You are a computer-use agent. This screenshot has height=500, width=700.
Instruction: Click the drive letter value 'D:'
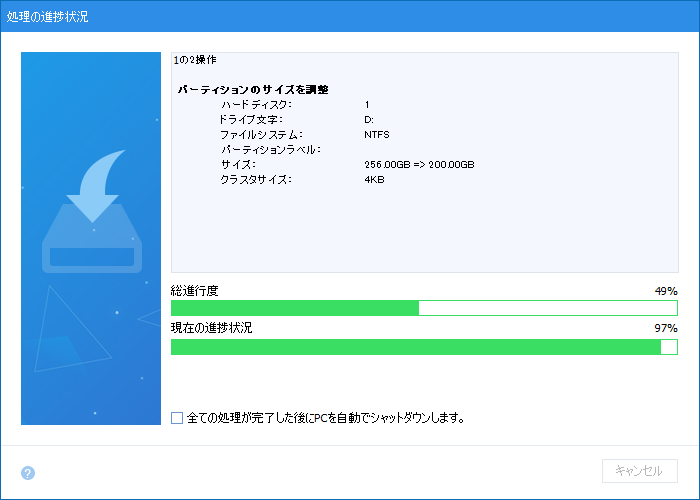pyautogui.click(x=369, y=120)
